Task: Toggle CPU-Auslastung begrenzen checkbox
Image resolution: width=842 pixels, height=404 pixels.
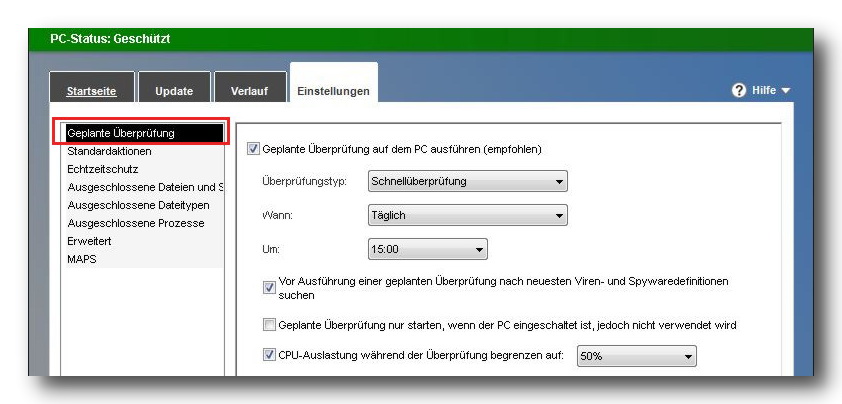Action: pyautogui.click(x=269, y=355)
